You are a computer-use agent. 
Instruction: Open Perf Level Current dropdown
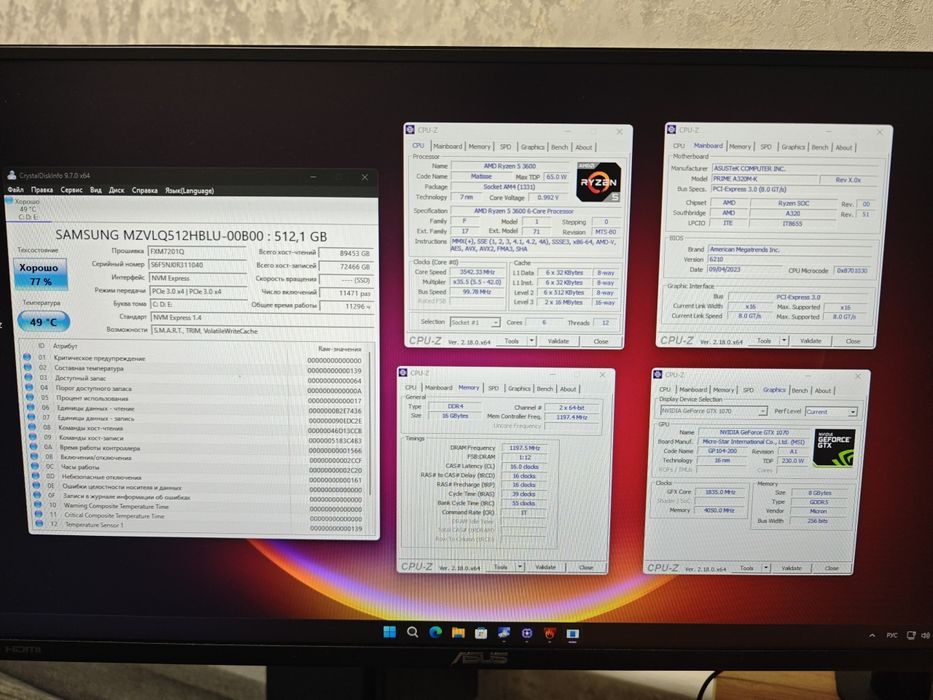point(831,411)
